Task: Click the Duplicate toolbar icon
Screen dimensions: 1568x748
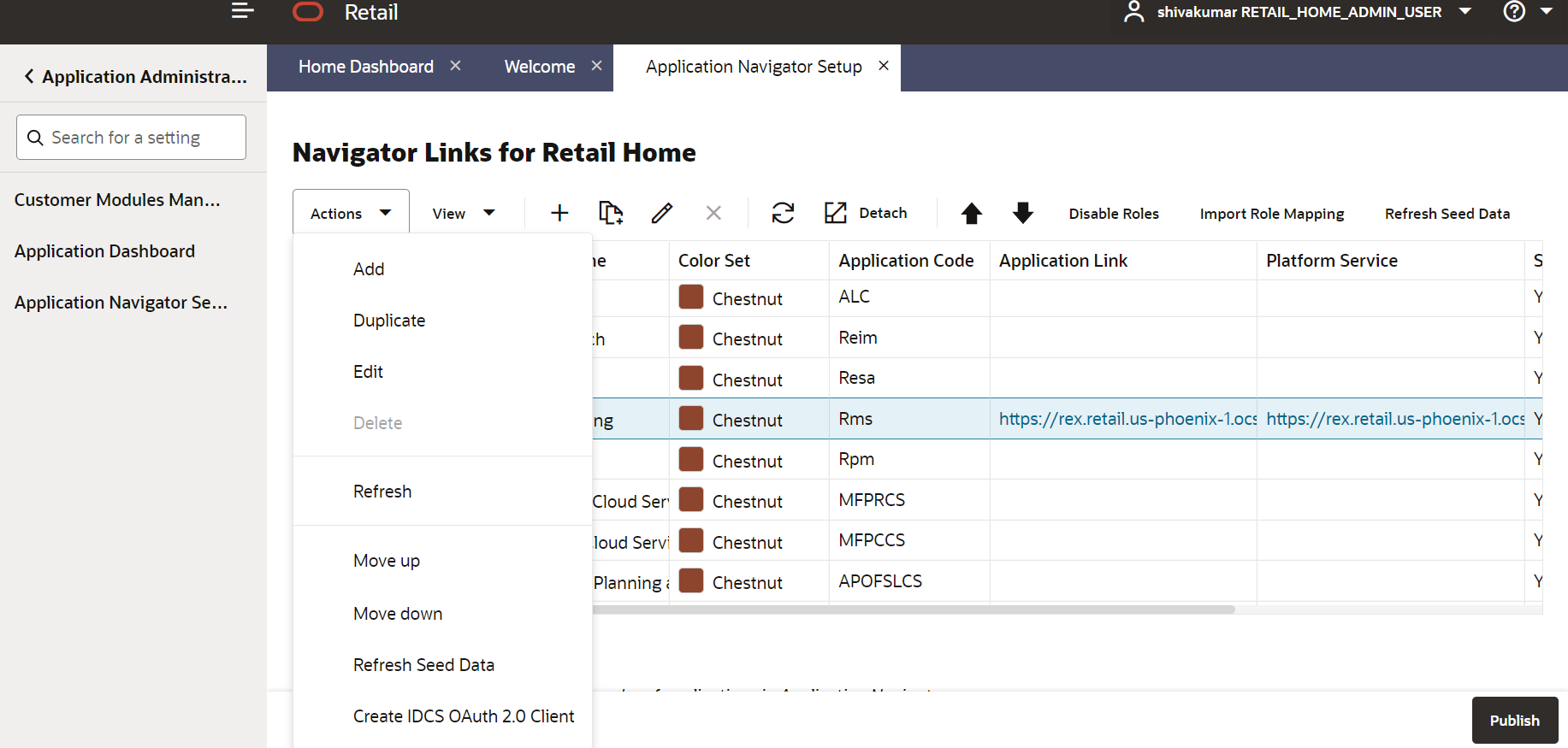Action: [611, 213]
